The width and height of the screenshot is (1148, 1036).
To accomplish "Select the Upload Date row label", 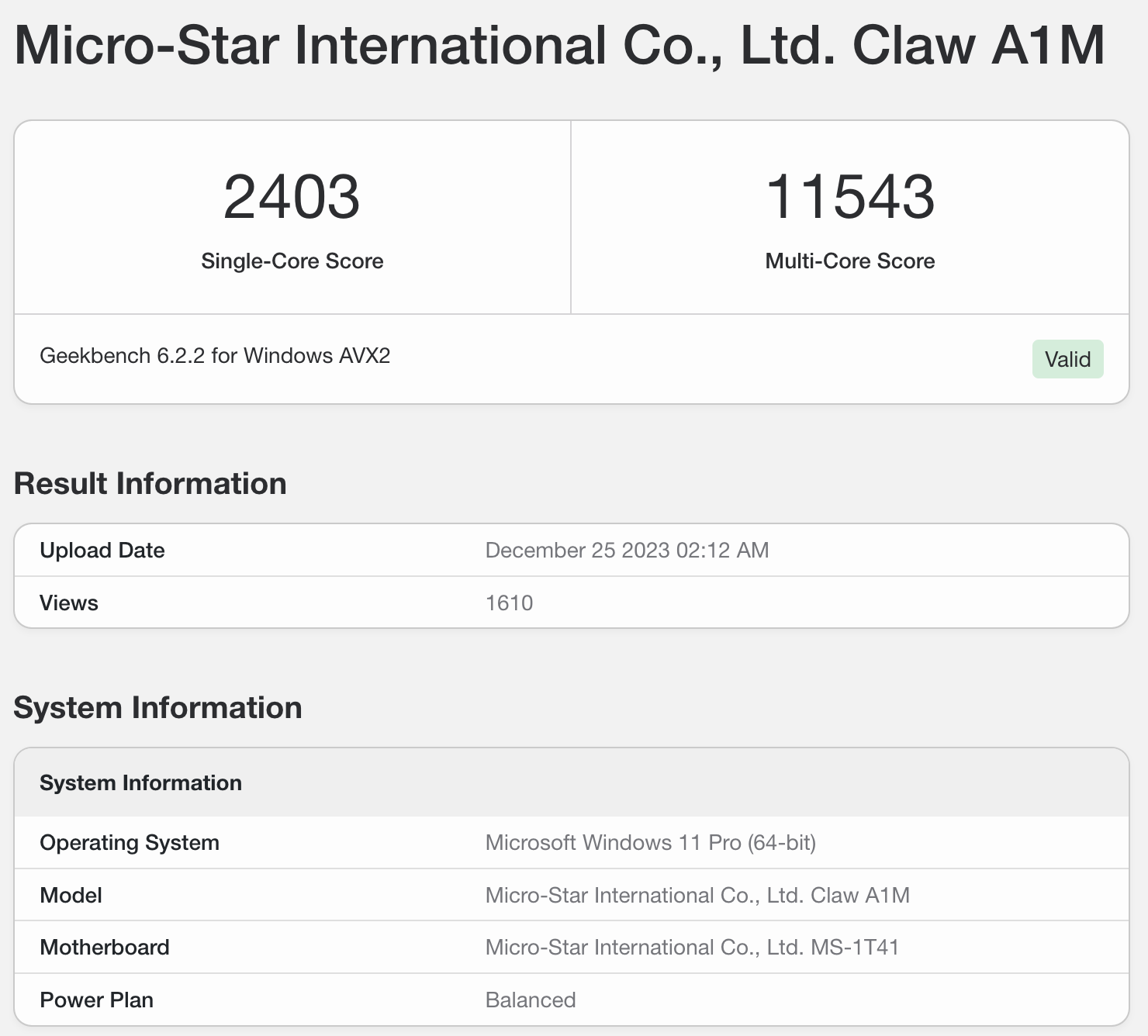I will [x=102, y=551].
